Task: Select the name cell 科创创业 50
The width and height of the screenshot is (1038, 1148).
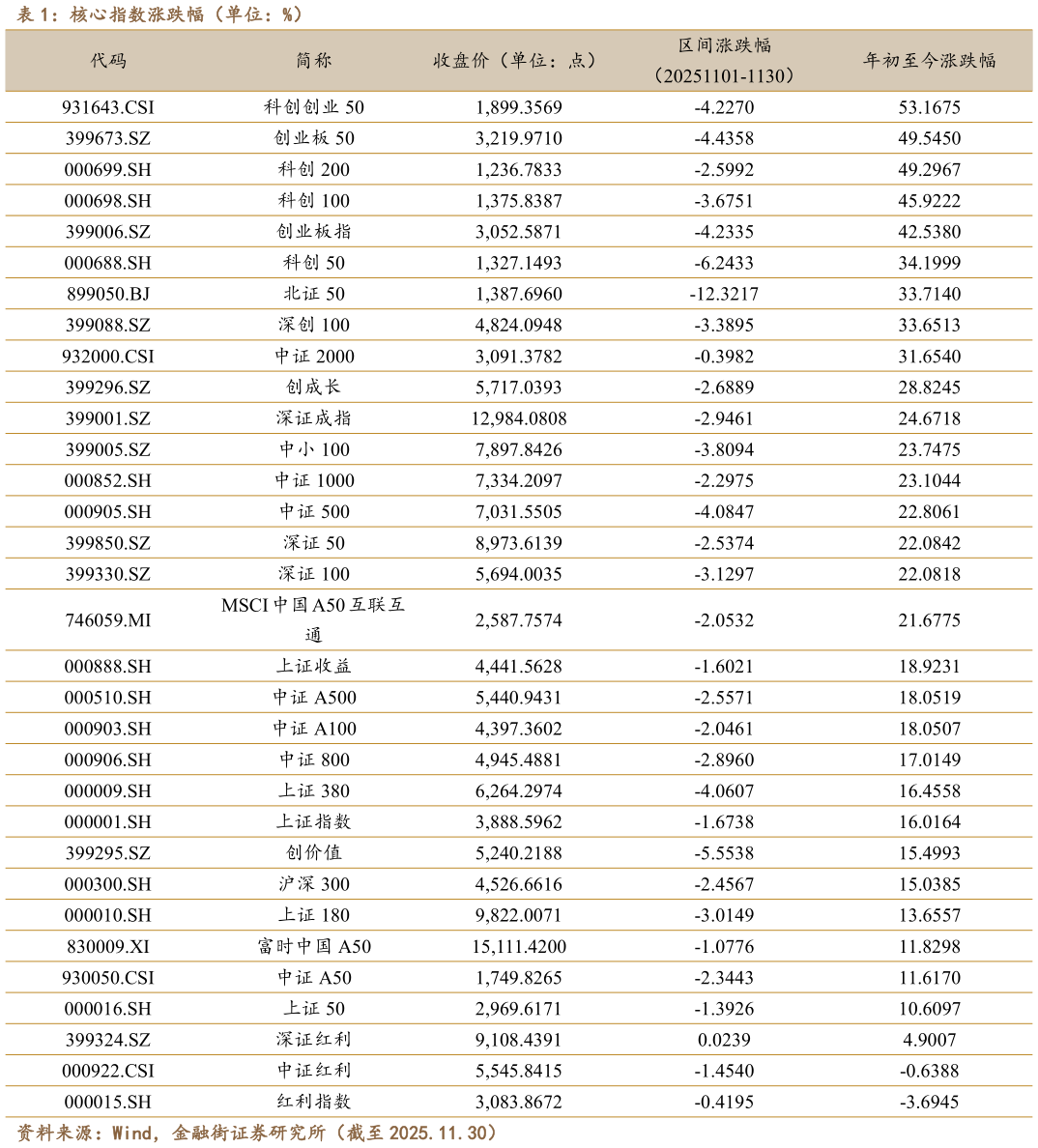Action: 314,107
